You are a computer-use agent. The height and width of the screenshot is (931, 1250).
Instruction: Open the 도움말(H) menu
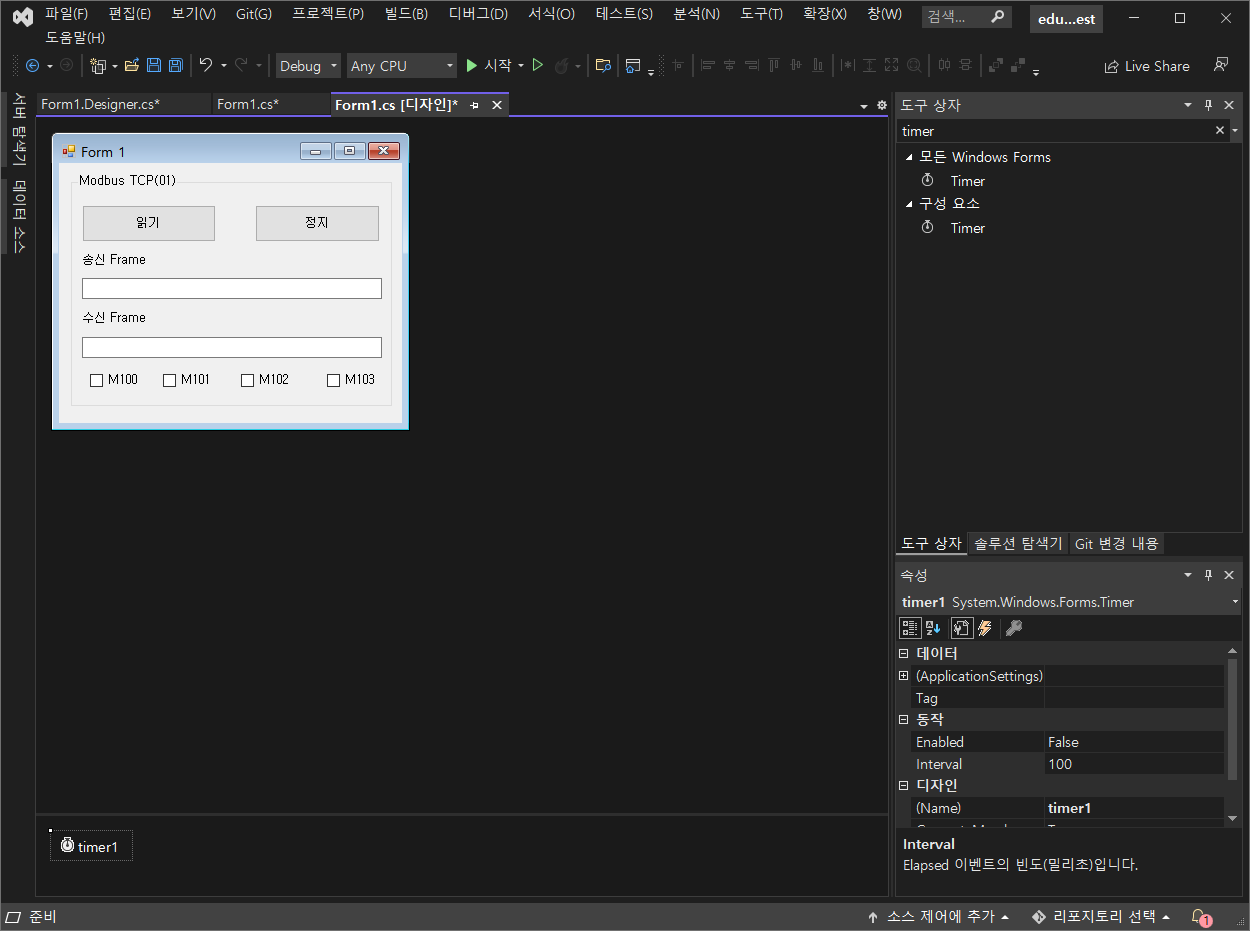click(x=75, y=37)
